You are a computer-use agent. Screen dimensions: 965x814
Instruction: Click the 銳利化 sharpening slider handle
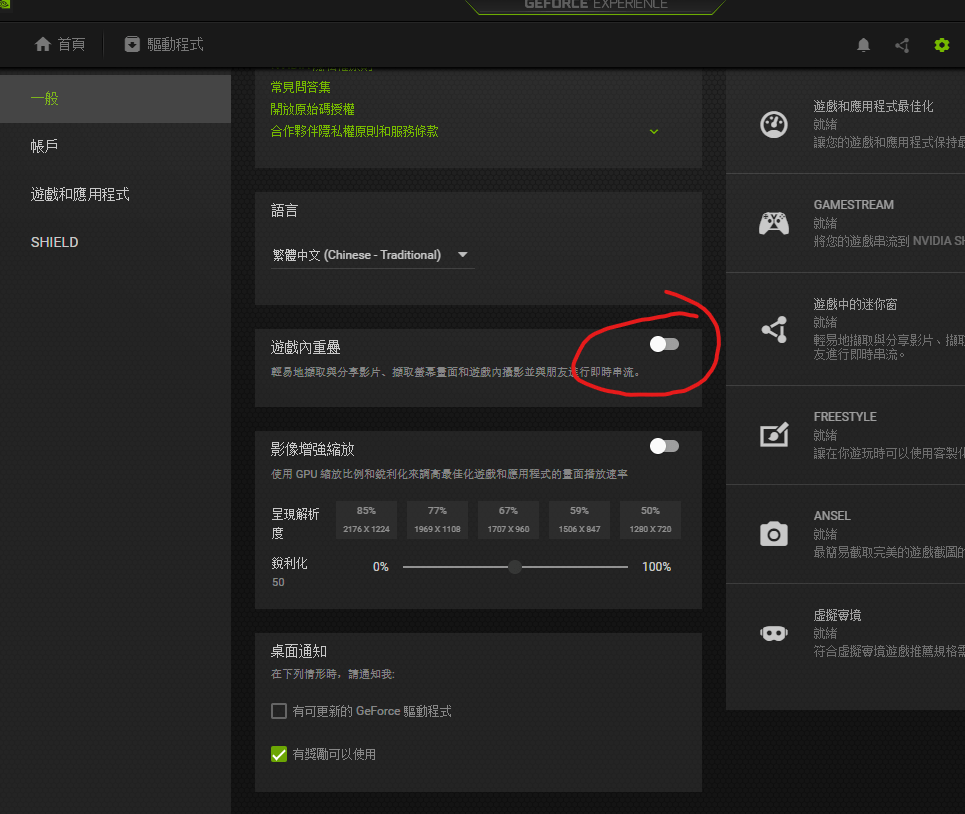tap(515, 567)
